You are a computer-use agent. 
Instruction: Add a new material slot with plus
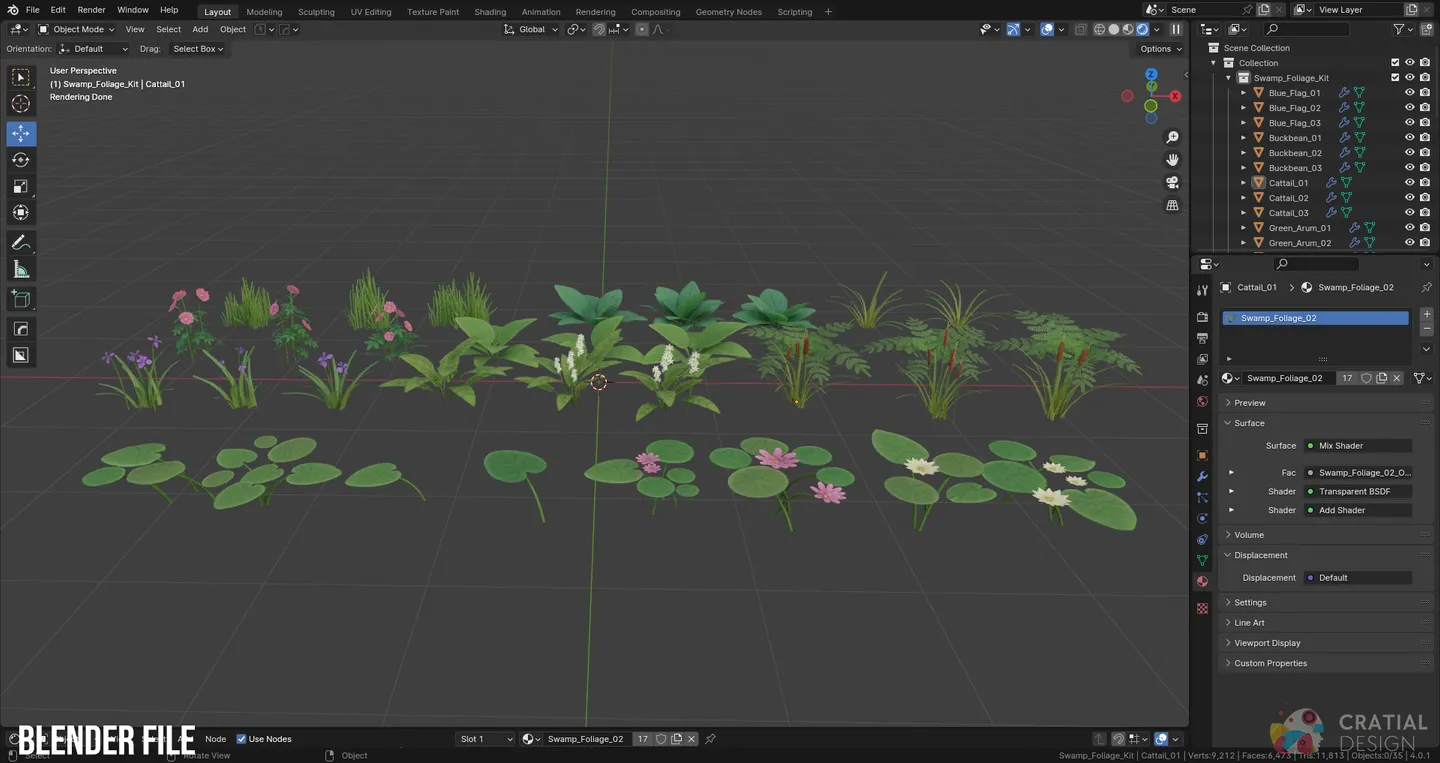[x=1426, y=314]
